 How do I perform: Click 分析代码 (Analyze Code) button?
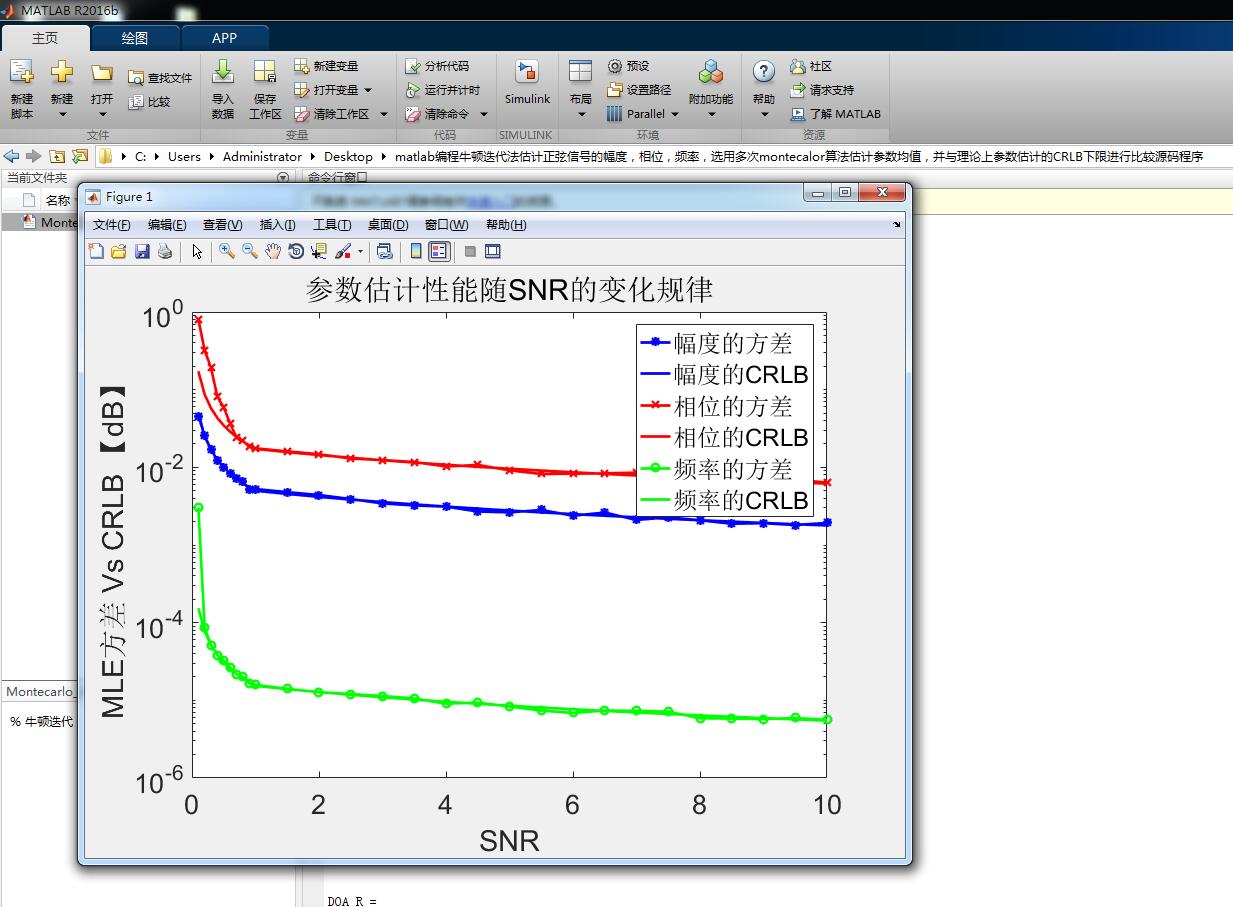click(436, 66)
